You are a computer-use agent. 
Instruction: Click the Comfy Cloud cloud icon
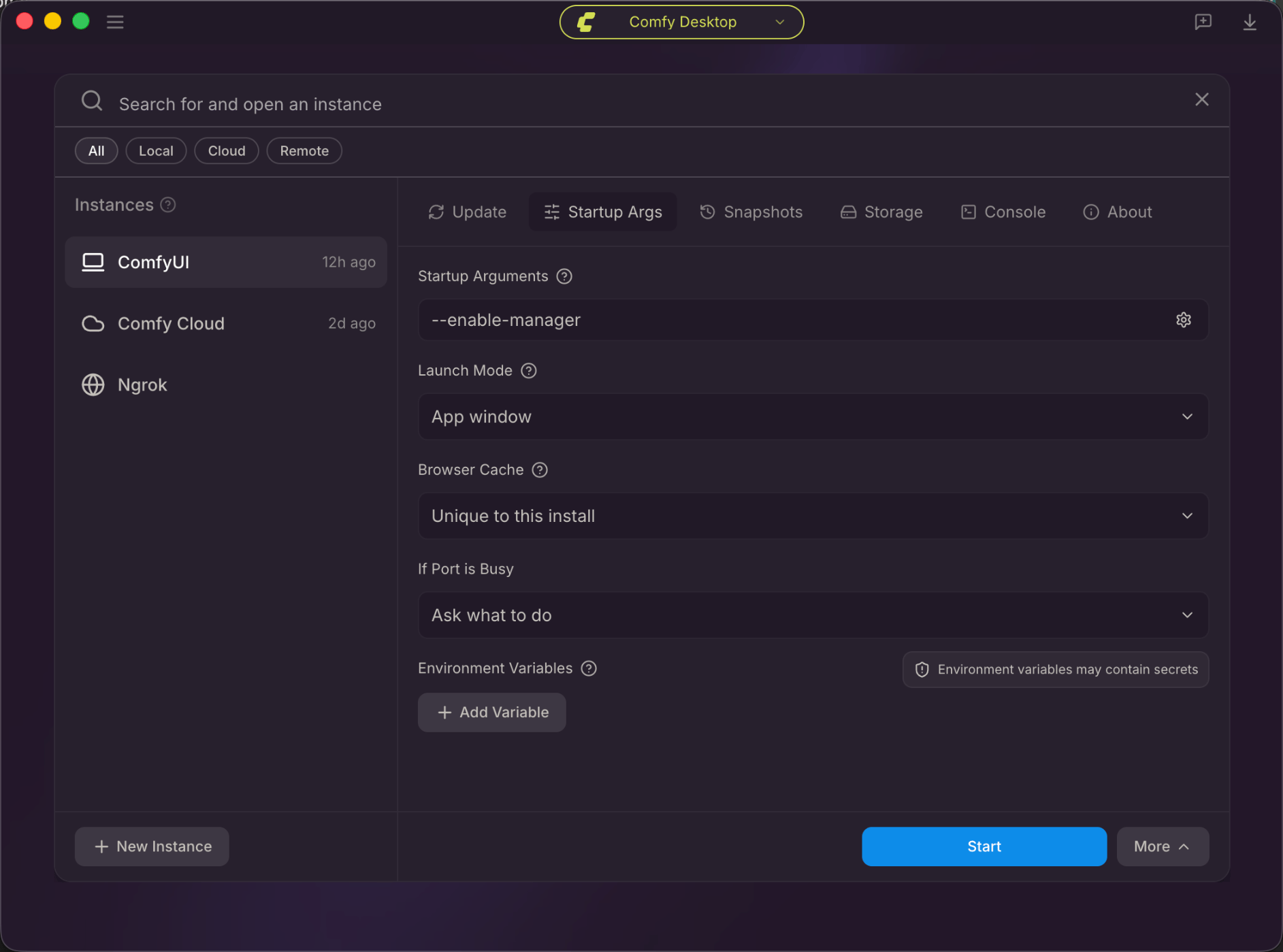[93, 323]
